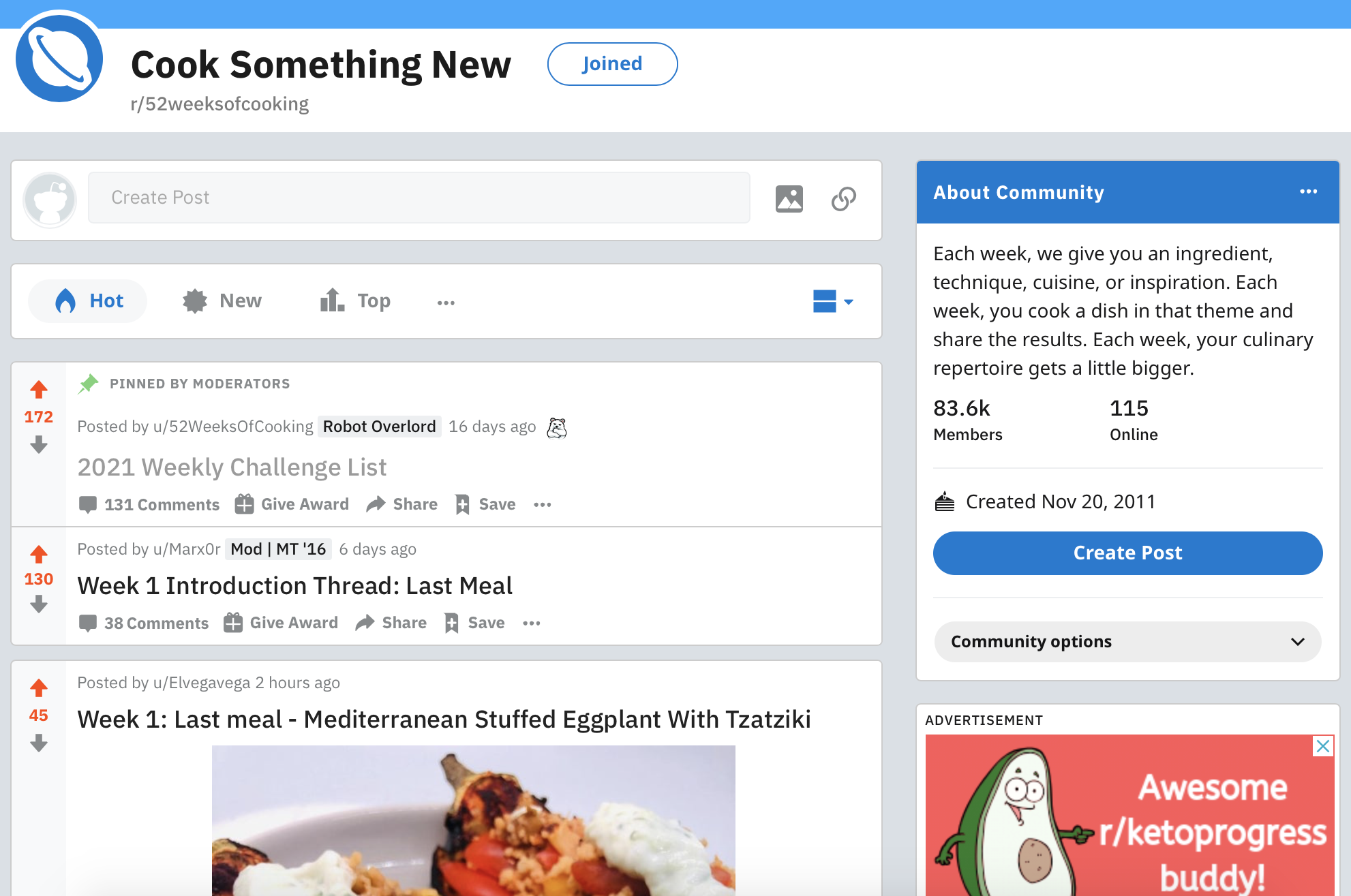Click the subreddit planet logo avatar

coord(59,59)
